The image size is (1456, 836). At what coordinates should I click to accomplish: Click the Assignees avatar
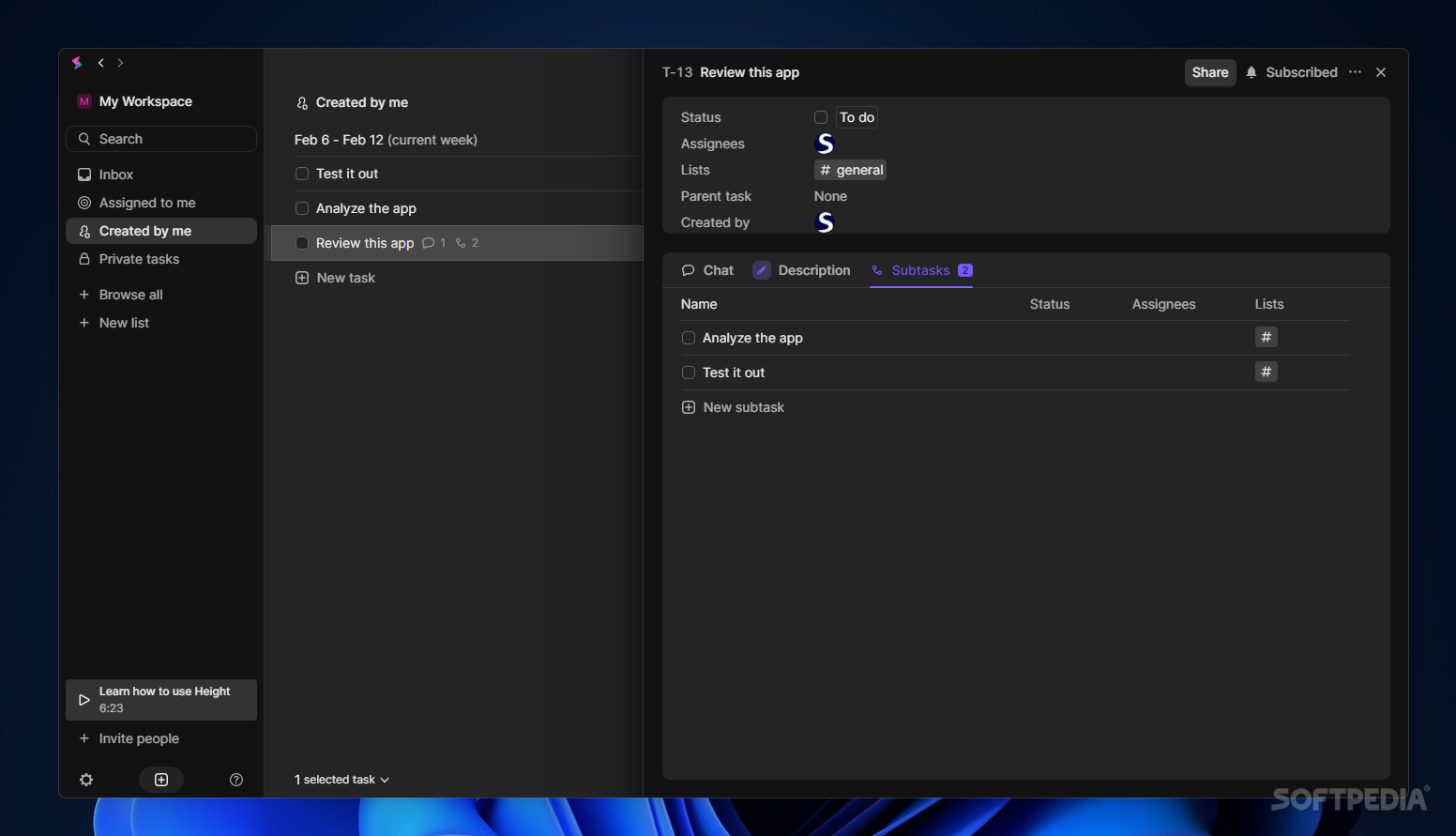tap(825, 144)
